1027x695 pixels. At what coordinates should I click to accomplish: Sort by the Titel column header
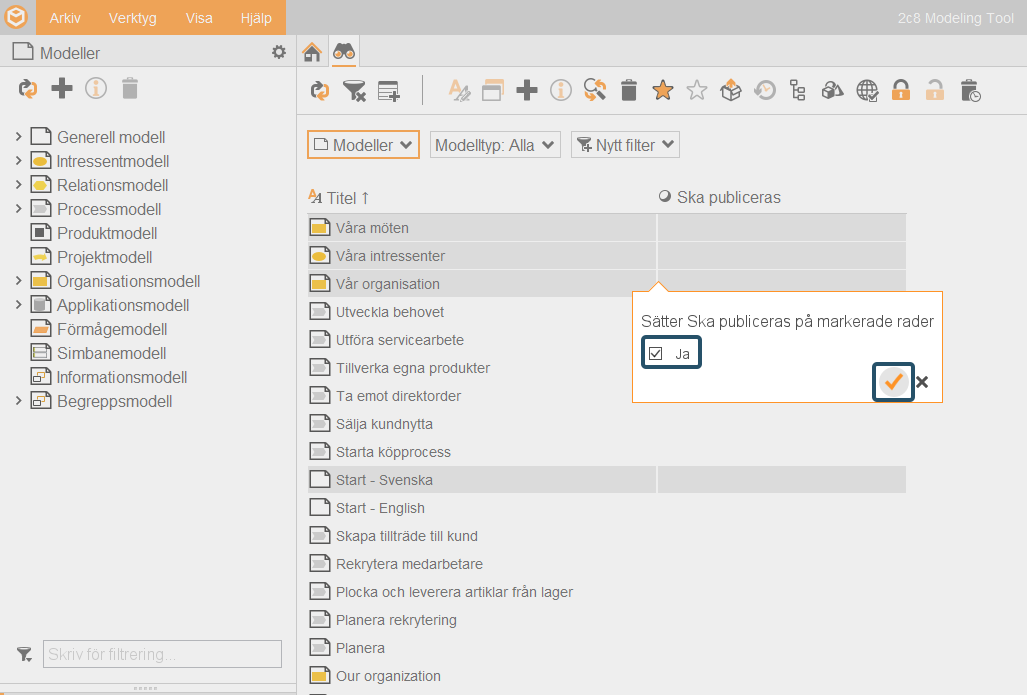click(340, 198)
